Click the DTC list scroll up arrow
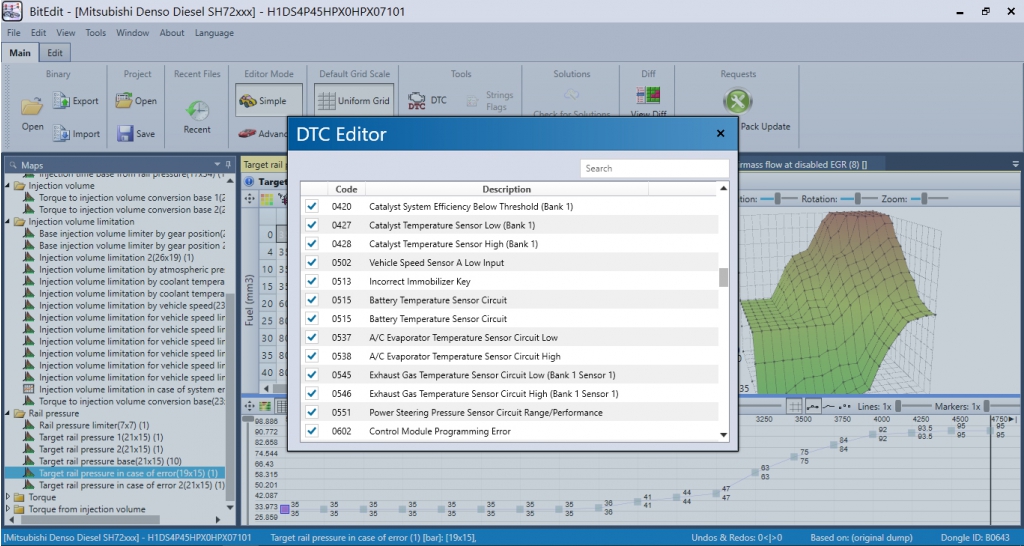This screenshot has height=546, width=1024. click(x=723, y=189)
